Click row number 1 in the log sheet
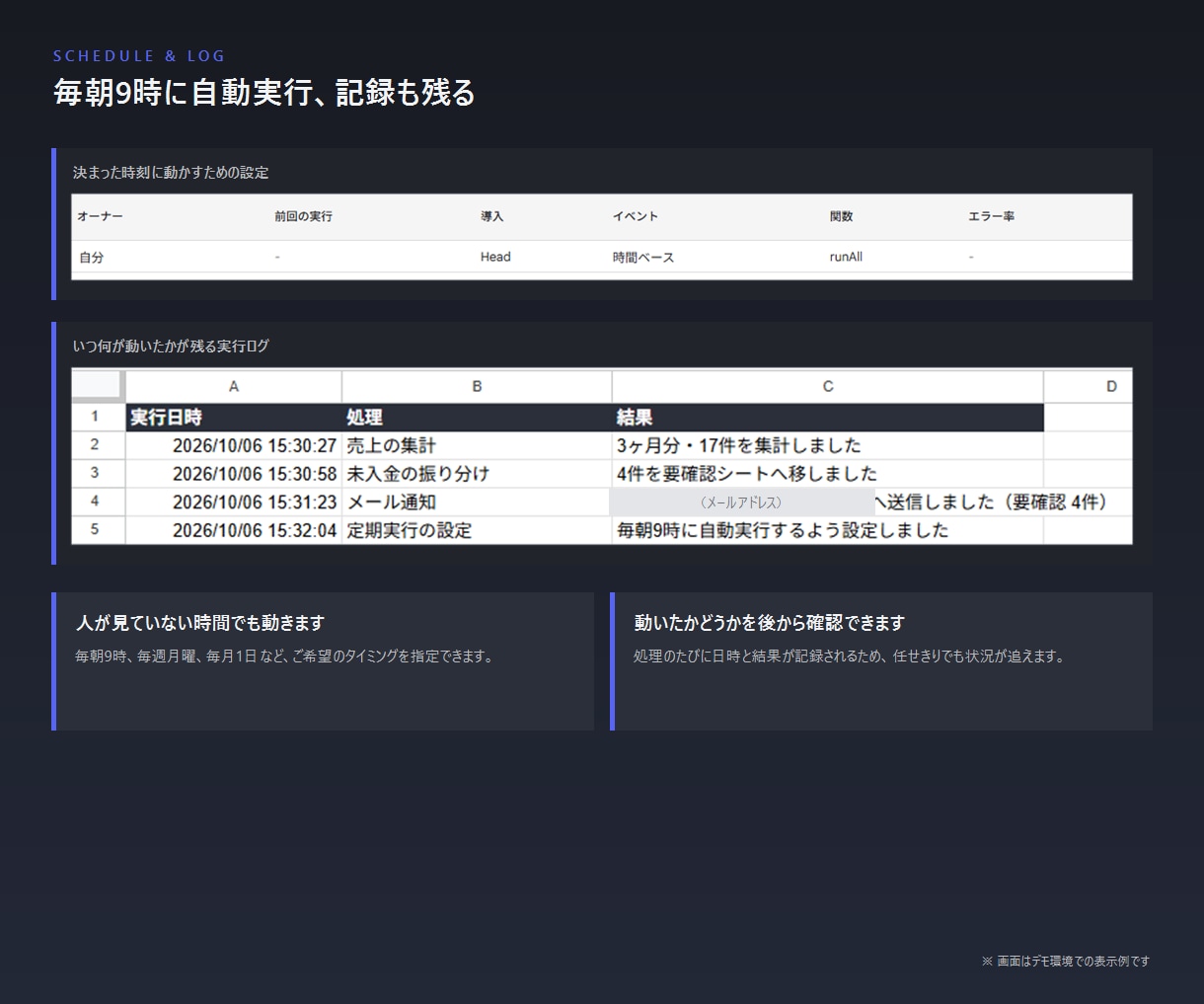The height and width of the screenshot is (1004, 1204). tap(96, 417)
